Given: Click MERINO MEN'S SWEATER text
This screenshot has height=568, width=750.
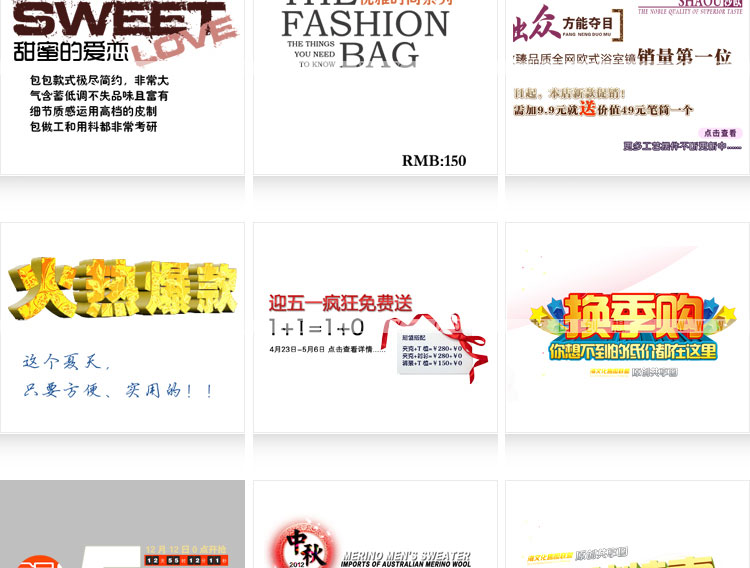Looking at the screenshot, I should (x=407, y=556).
